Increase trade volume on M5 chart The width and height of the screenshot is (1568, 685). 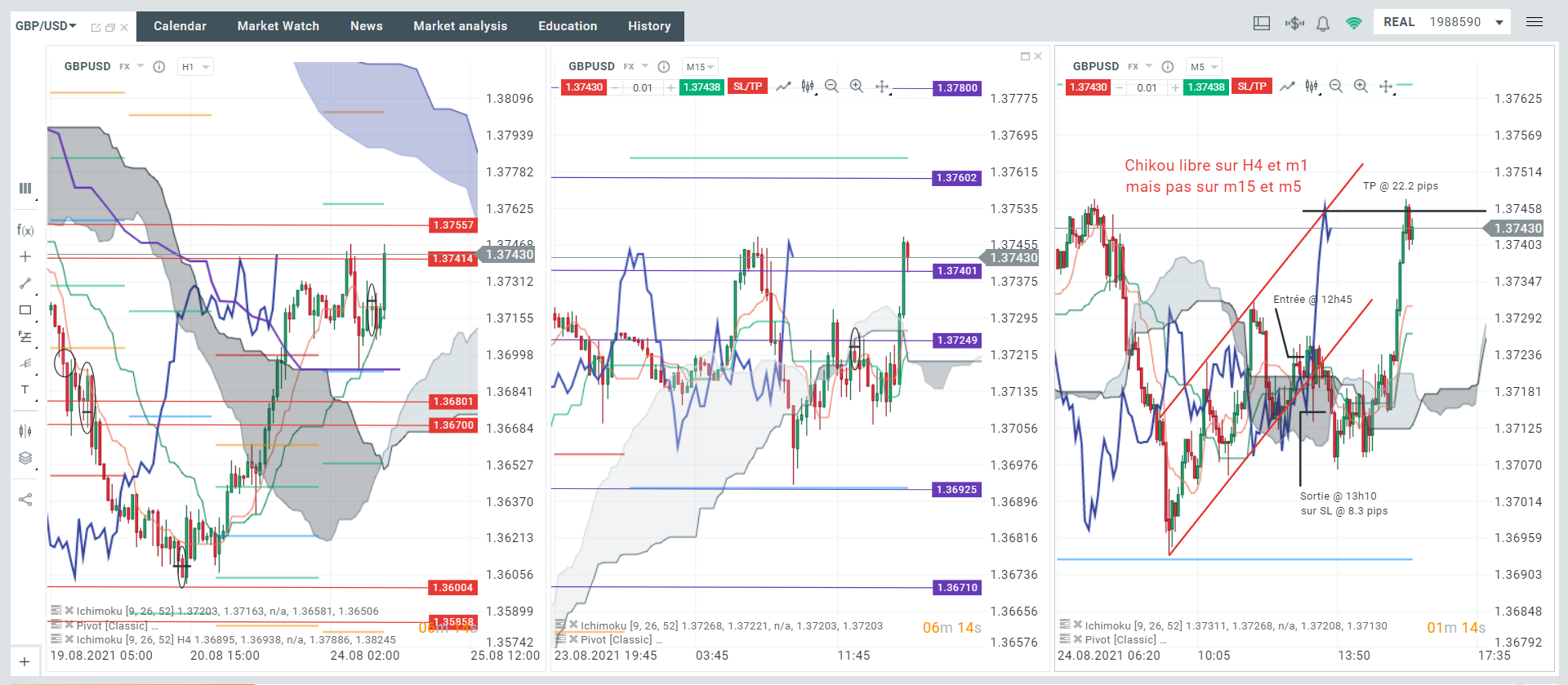[1174, 87]
